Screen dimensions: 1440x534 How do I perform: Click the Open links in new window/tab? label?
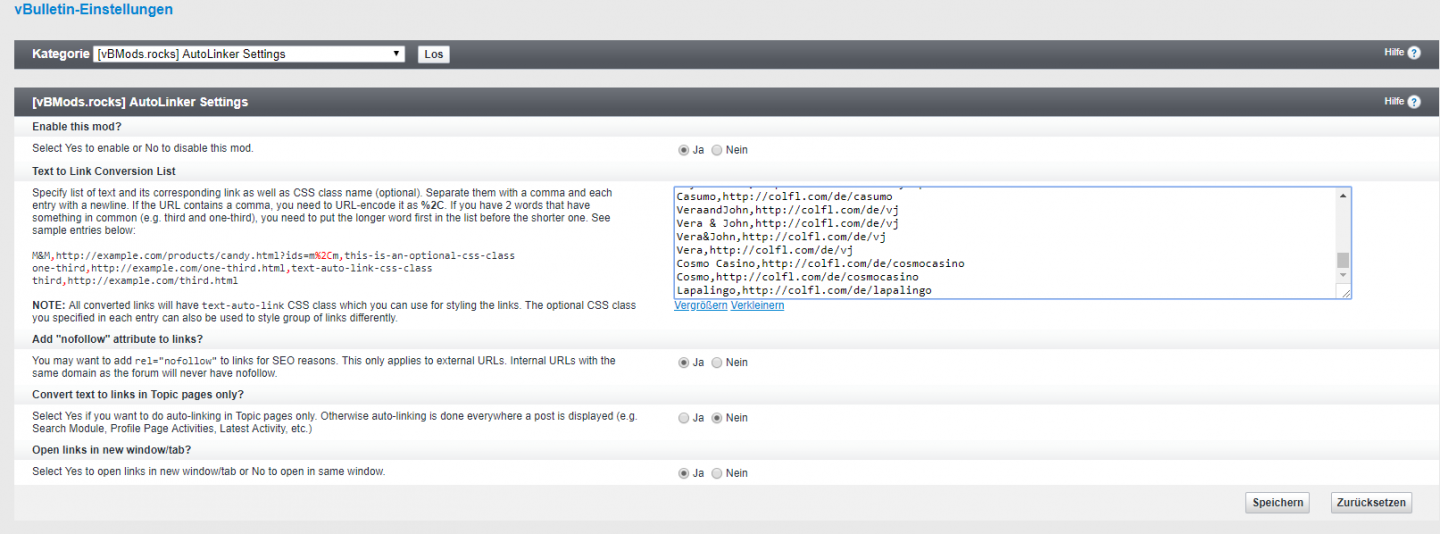tap(112, 449)
